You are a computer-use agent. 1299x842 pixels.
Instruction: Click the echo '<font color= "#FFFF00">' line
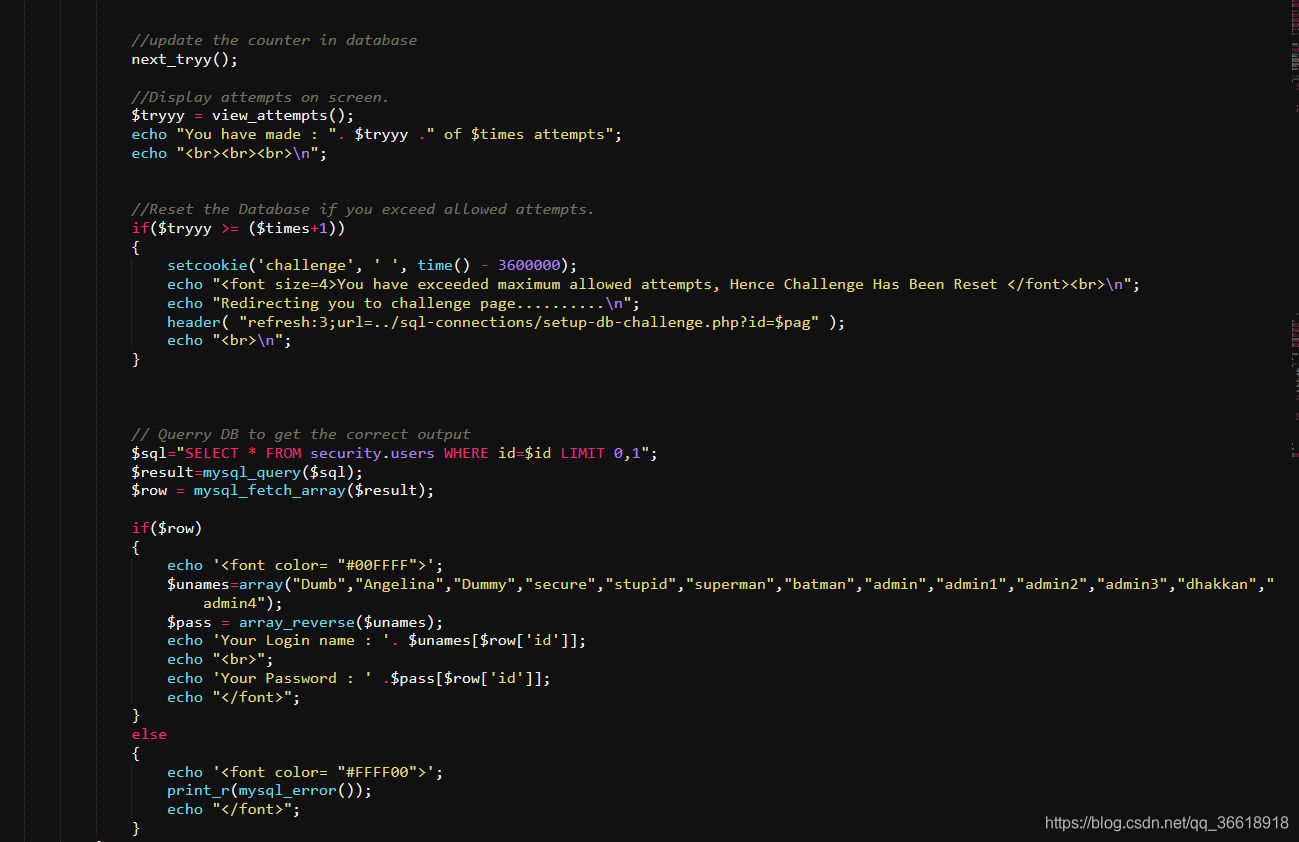(305, 772)
